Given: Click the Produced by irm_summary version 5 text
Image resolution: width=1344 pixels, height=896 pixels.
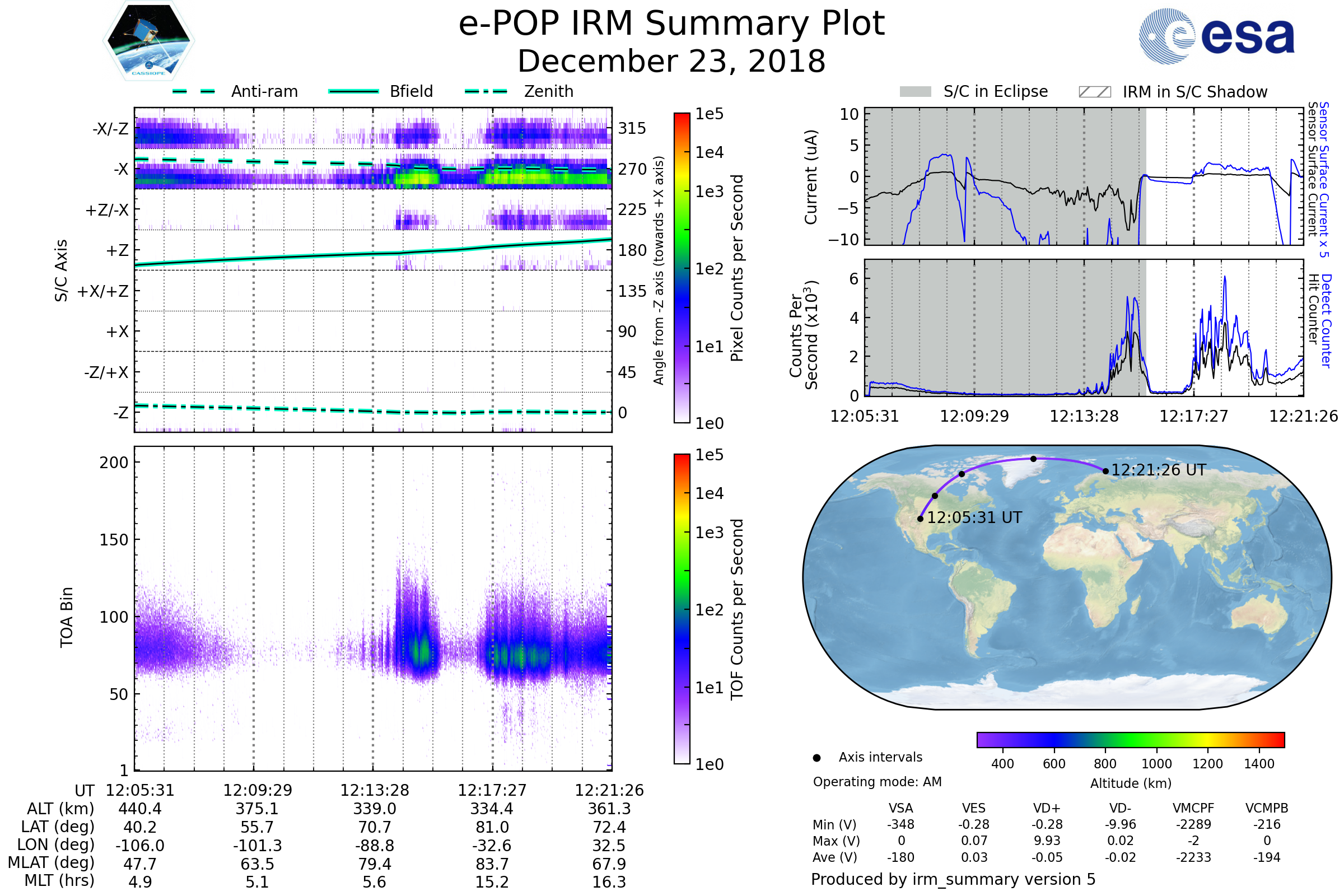Looking at the screenshot, I should tap(953, 879).
